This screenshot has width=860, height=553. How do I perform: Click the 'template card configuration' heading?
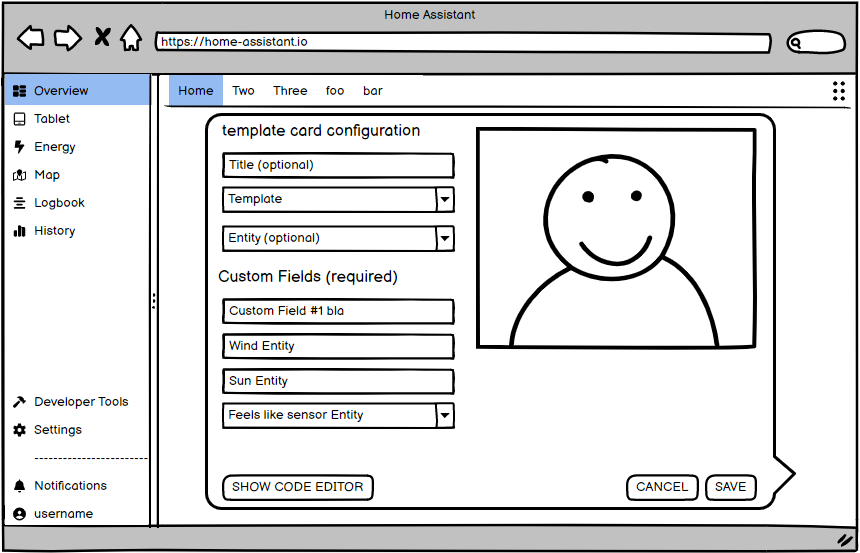coord(321,131)
